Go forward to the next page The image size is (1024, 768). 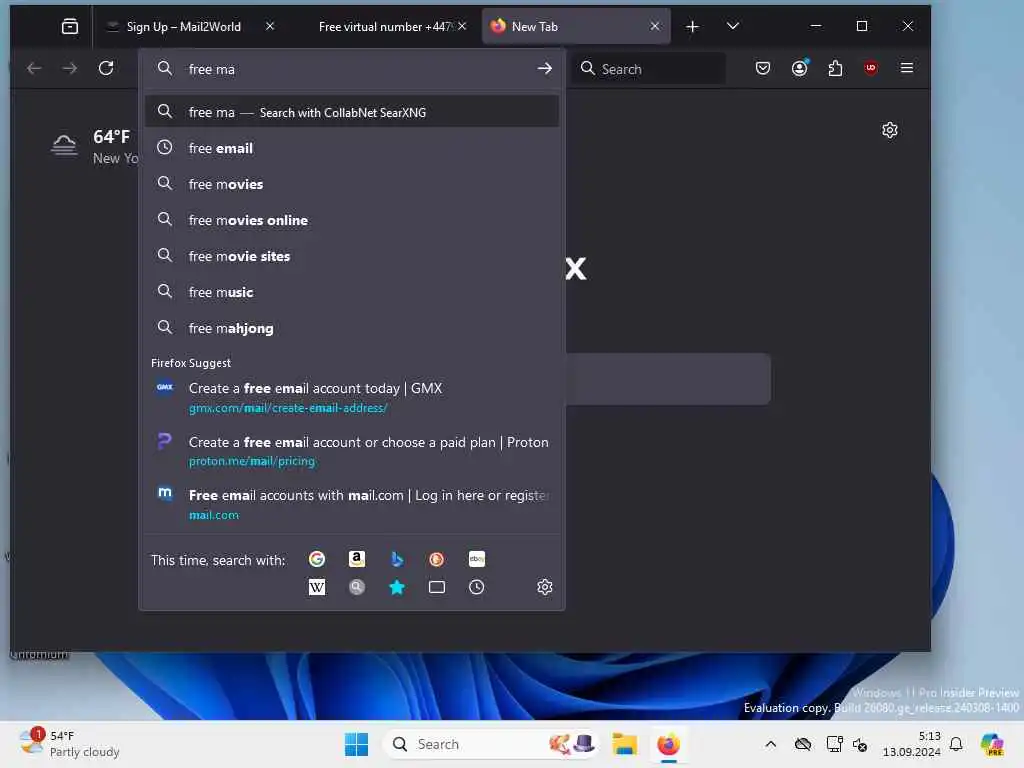point(69,68)
